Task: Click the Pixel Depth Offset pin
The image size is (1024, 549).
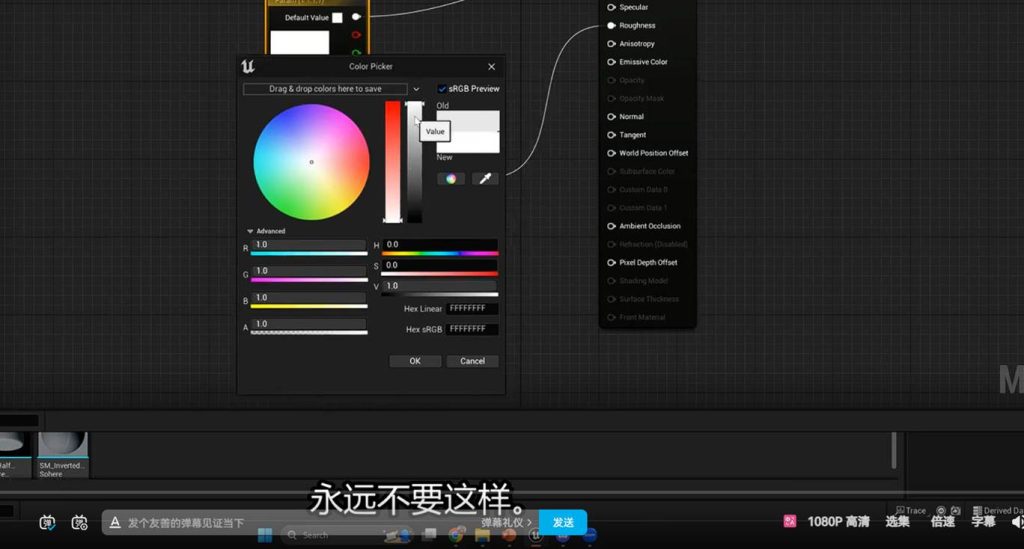Action: pyautogui.click(x=611, y=263)
